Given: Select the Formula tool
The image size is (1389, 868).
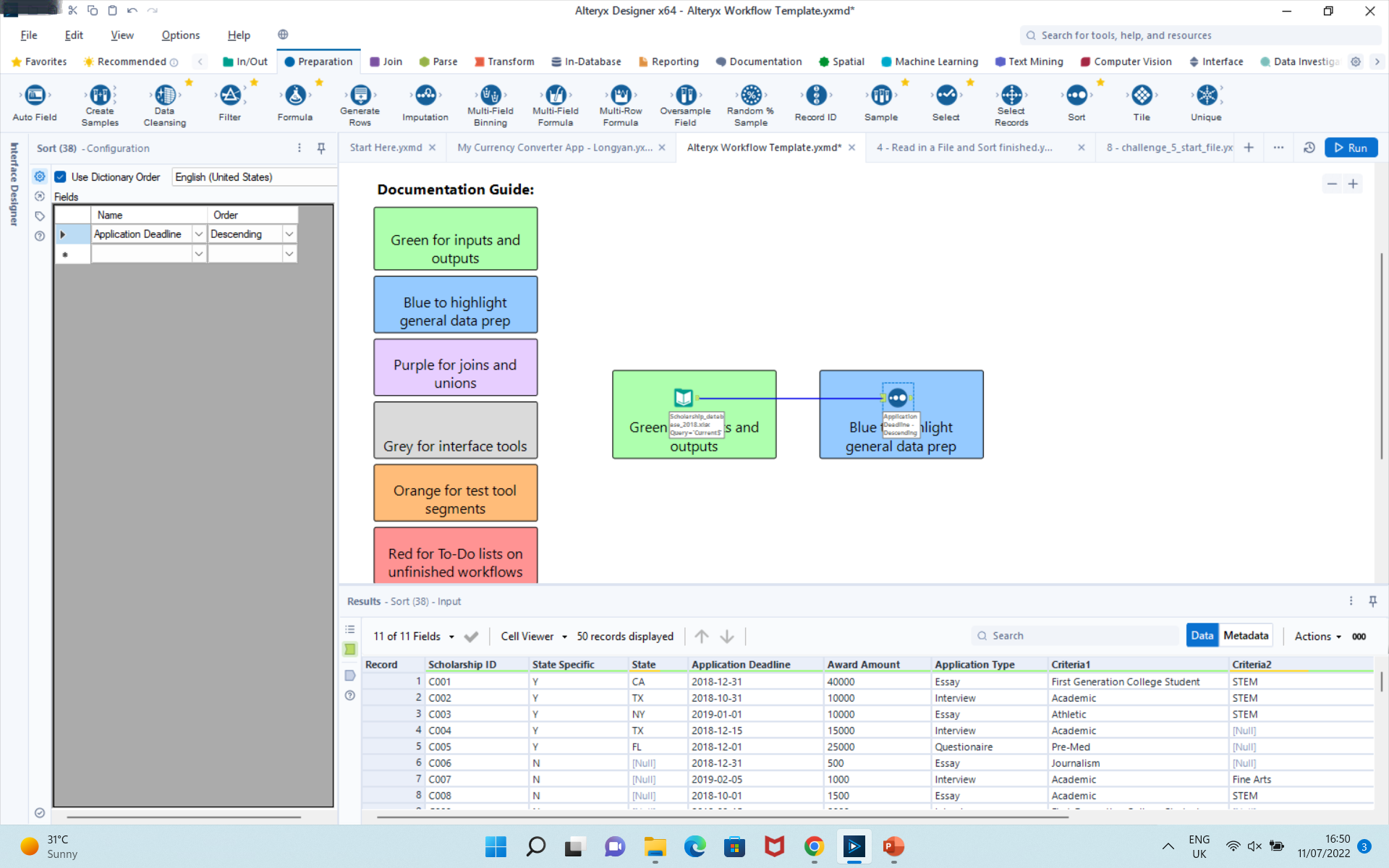Looking at the screenshot, I should coord(295,103).
